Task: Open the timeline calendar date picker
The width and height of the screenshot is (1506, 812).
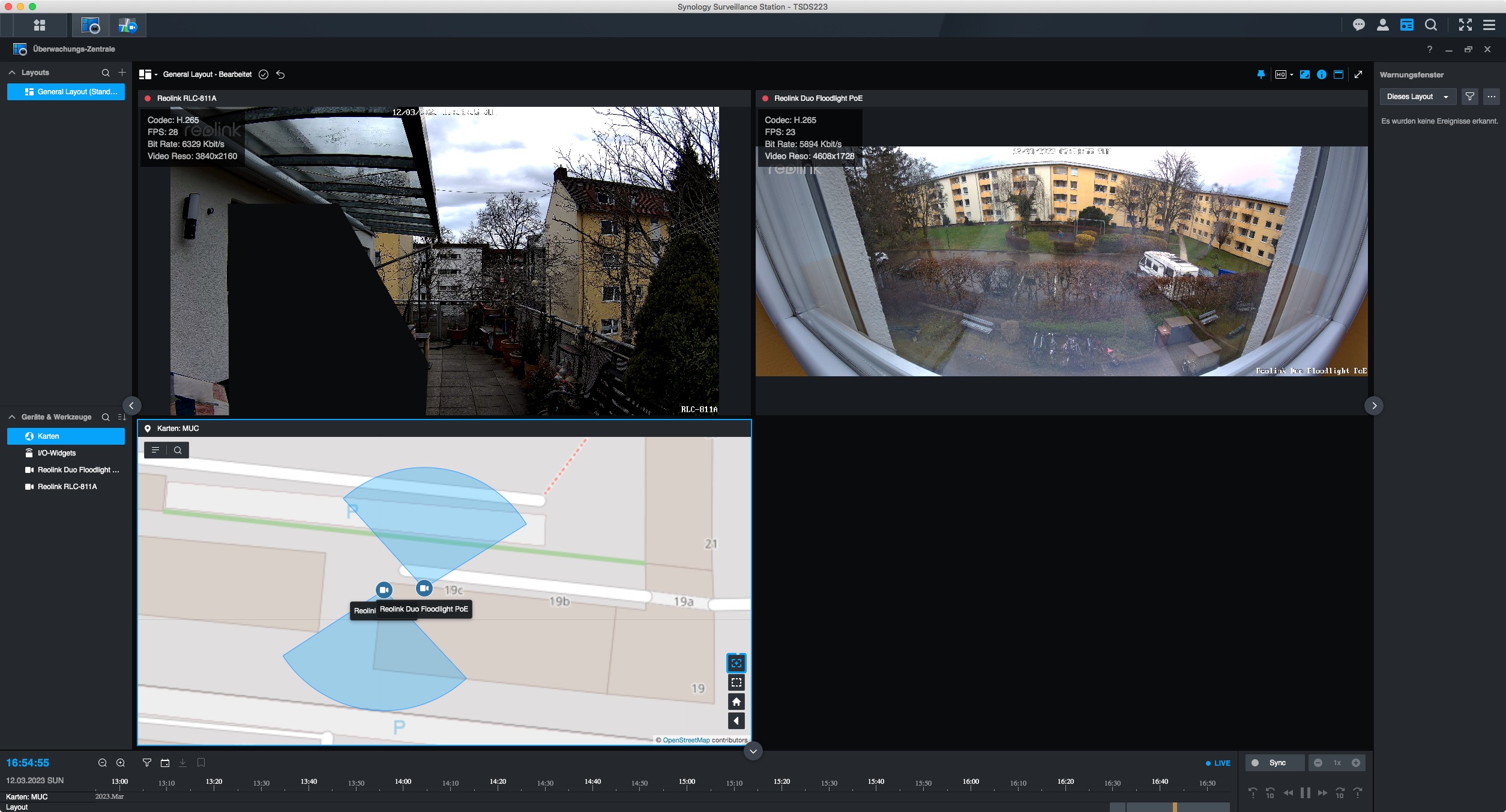Action: pos(165,763)
